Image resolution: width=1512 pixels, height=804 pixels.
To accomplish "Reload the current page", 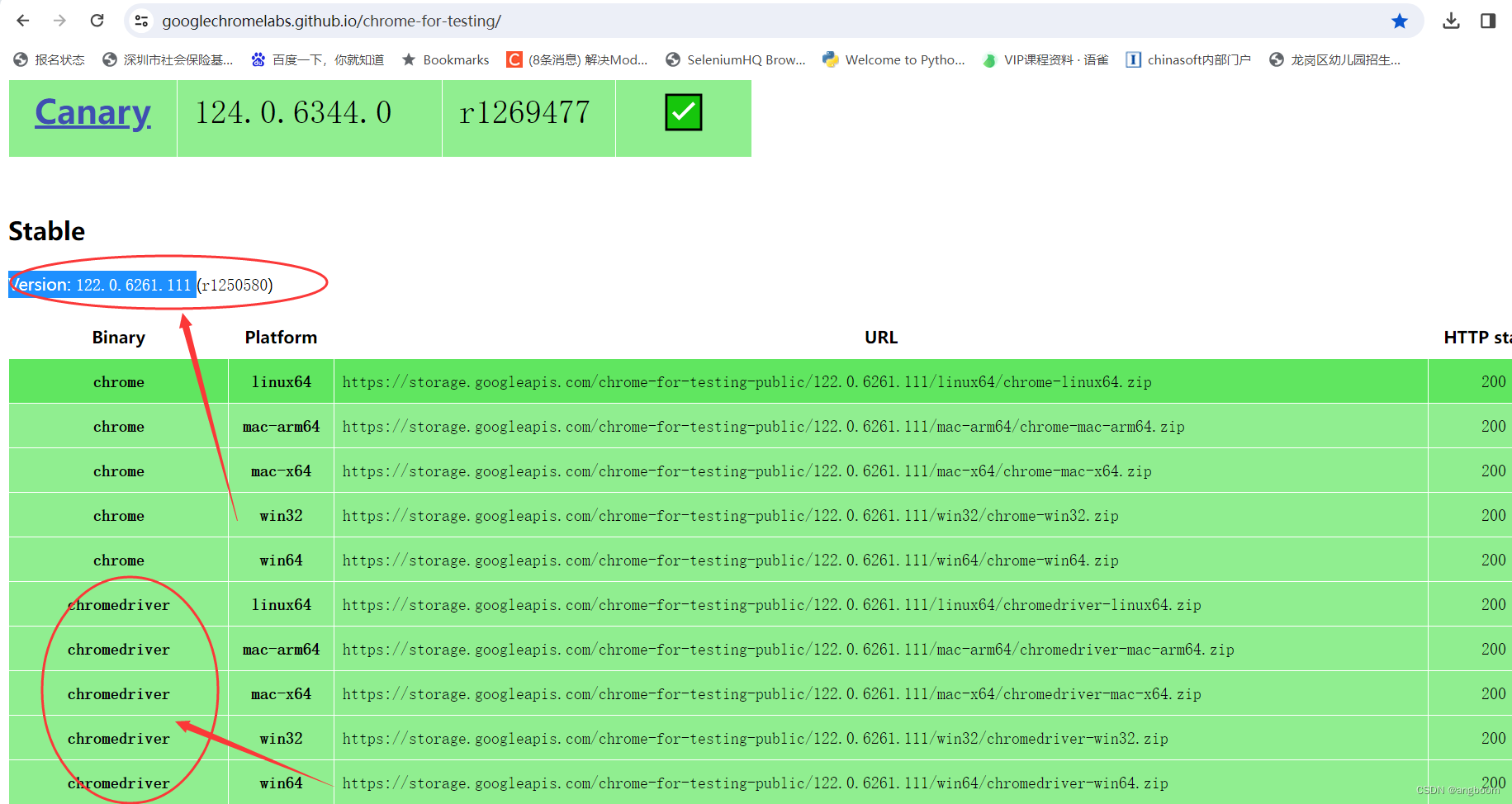I will [x=97, y=21].
